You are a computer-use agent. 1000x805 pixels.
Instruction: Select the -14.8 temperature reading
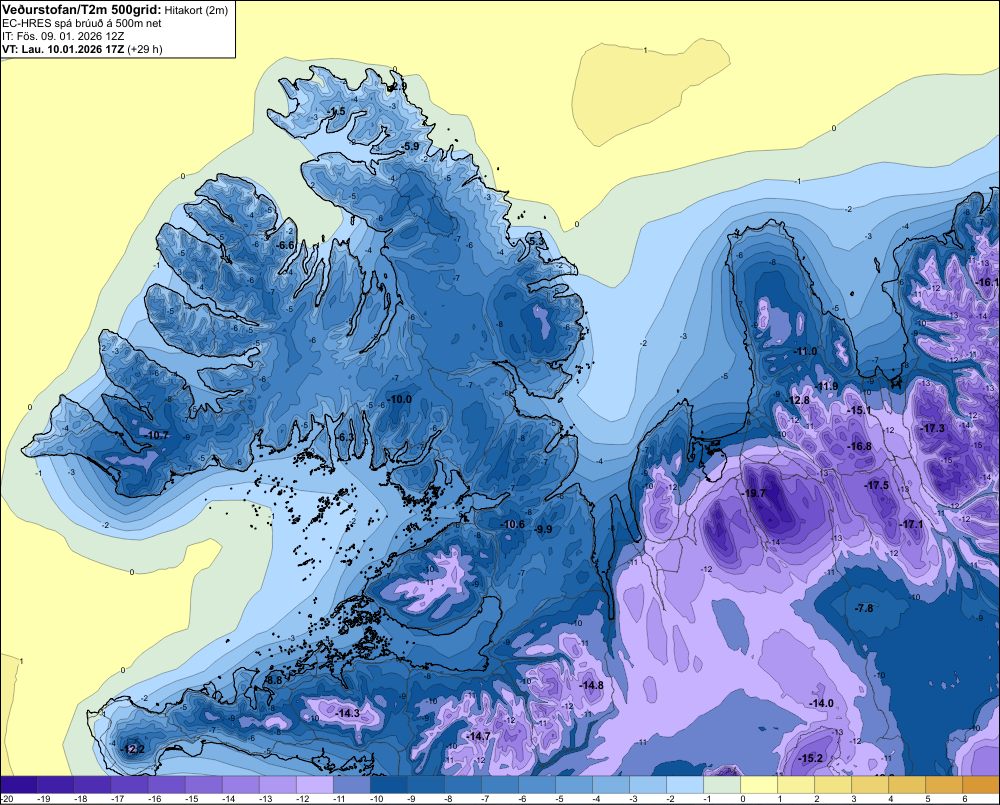click(591, 685)
